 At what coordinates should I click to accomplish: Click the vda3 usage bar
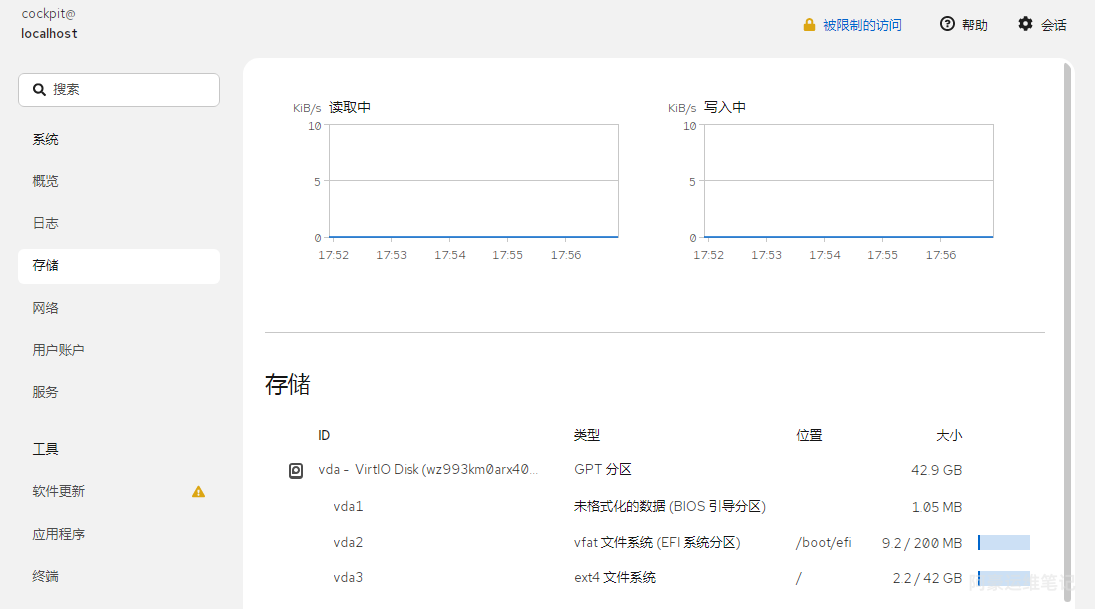1003,578
